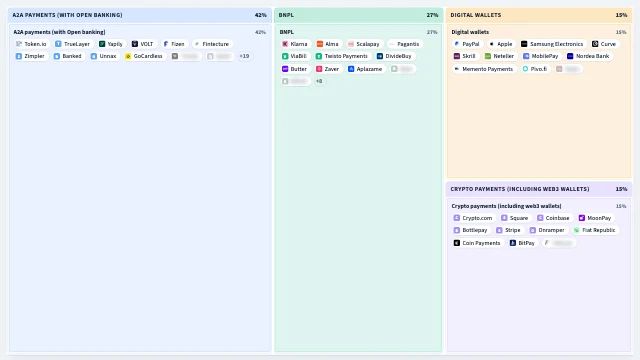Click the GoCardless chip
Image resolution: width=640 pixels, height=360 pixels.
144,56
